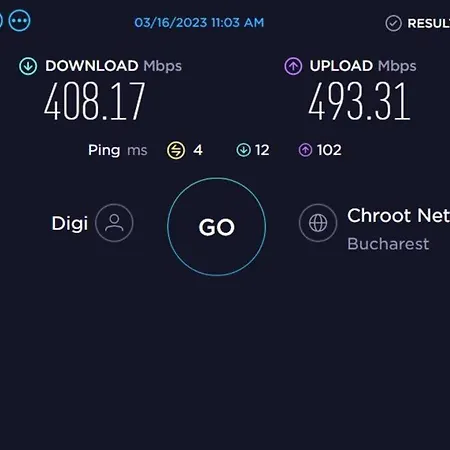Click Chroot Network server name
450x450 pixels.
[x=398, y=215]
